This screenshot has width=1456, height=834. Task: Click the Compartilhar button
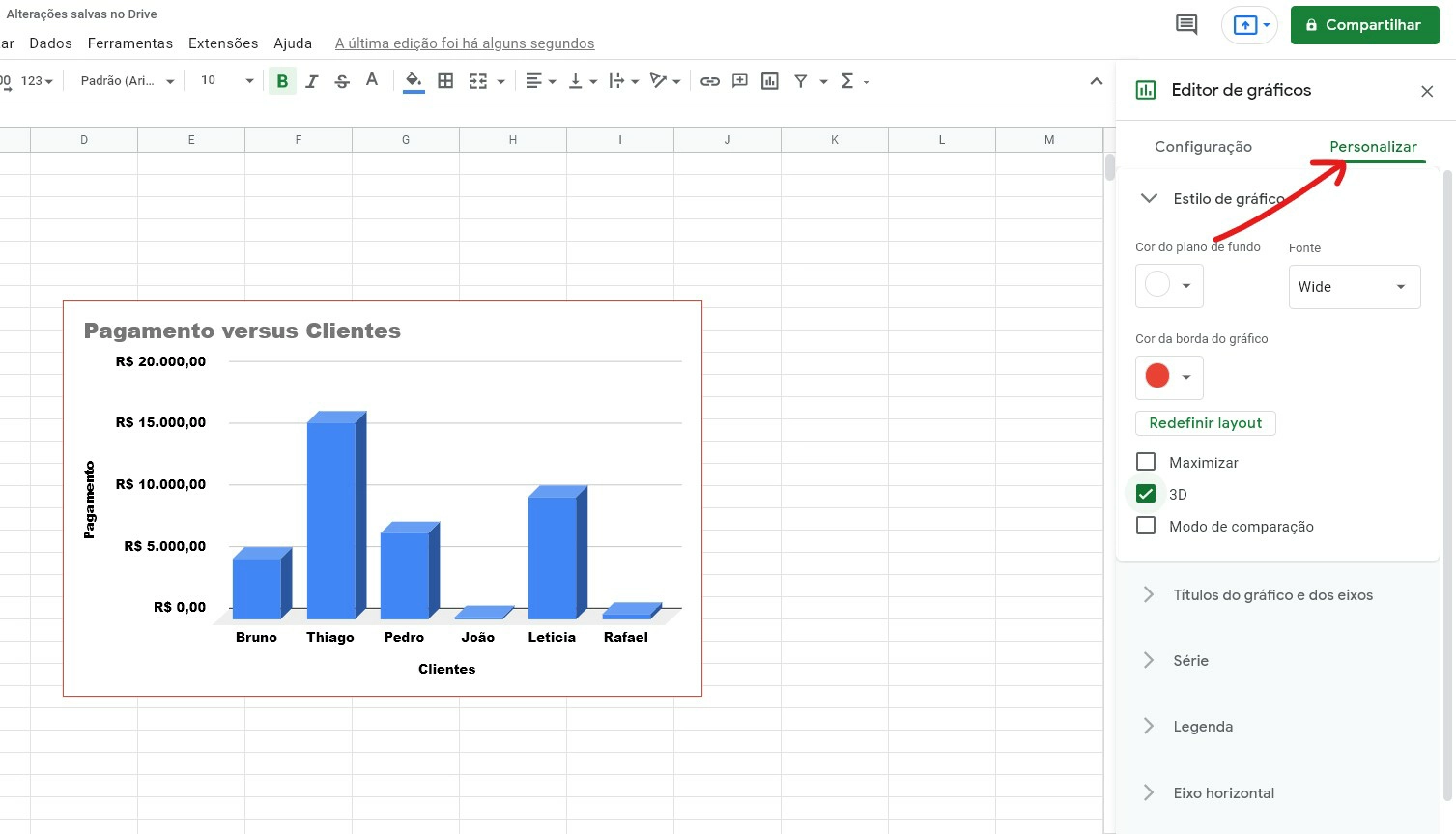pyautogui.click(x=1364, y=25)
